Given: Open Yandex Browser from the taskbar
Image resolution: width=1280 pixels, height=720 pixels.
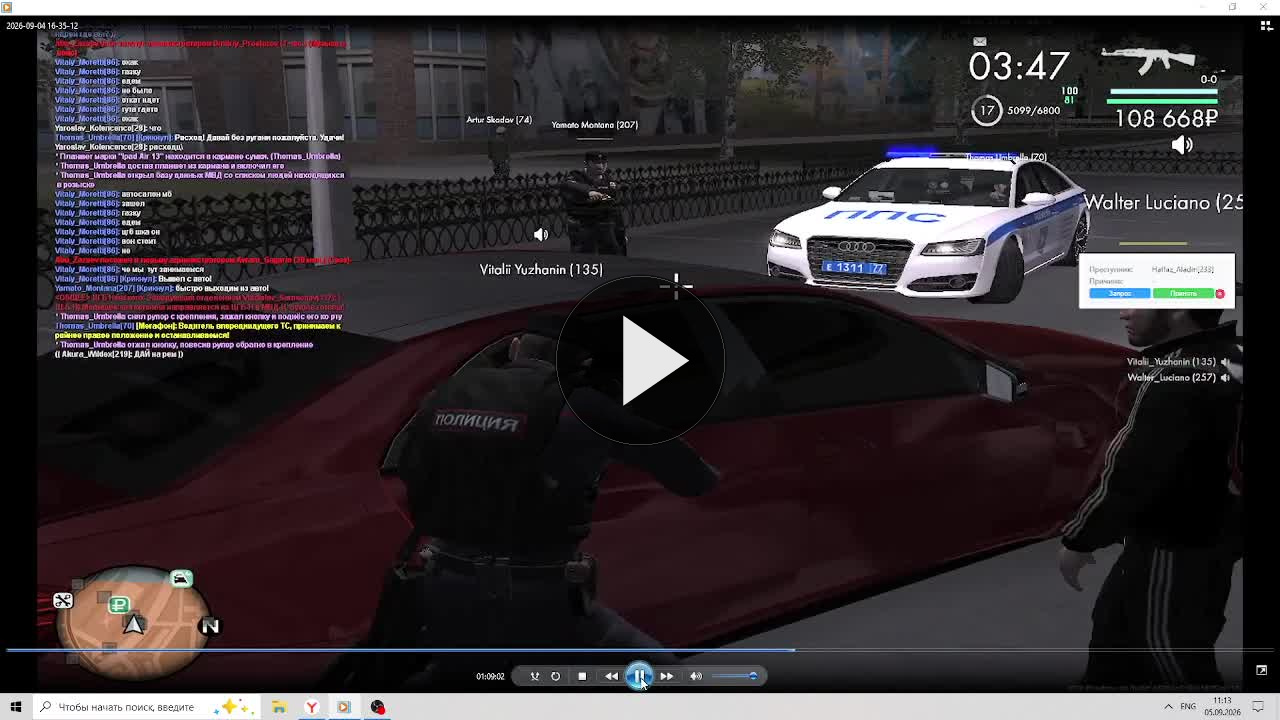Looking at the screenshot, I should [311, 707].
